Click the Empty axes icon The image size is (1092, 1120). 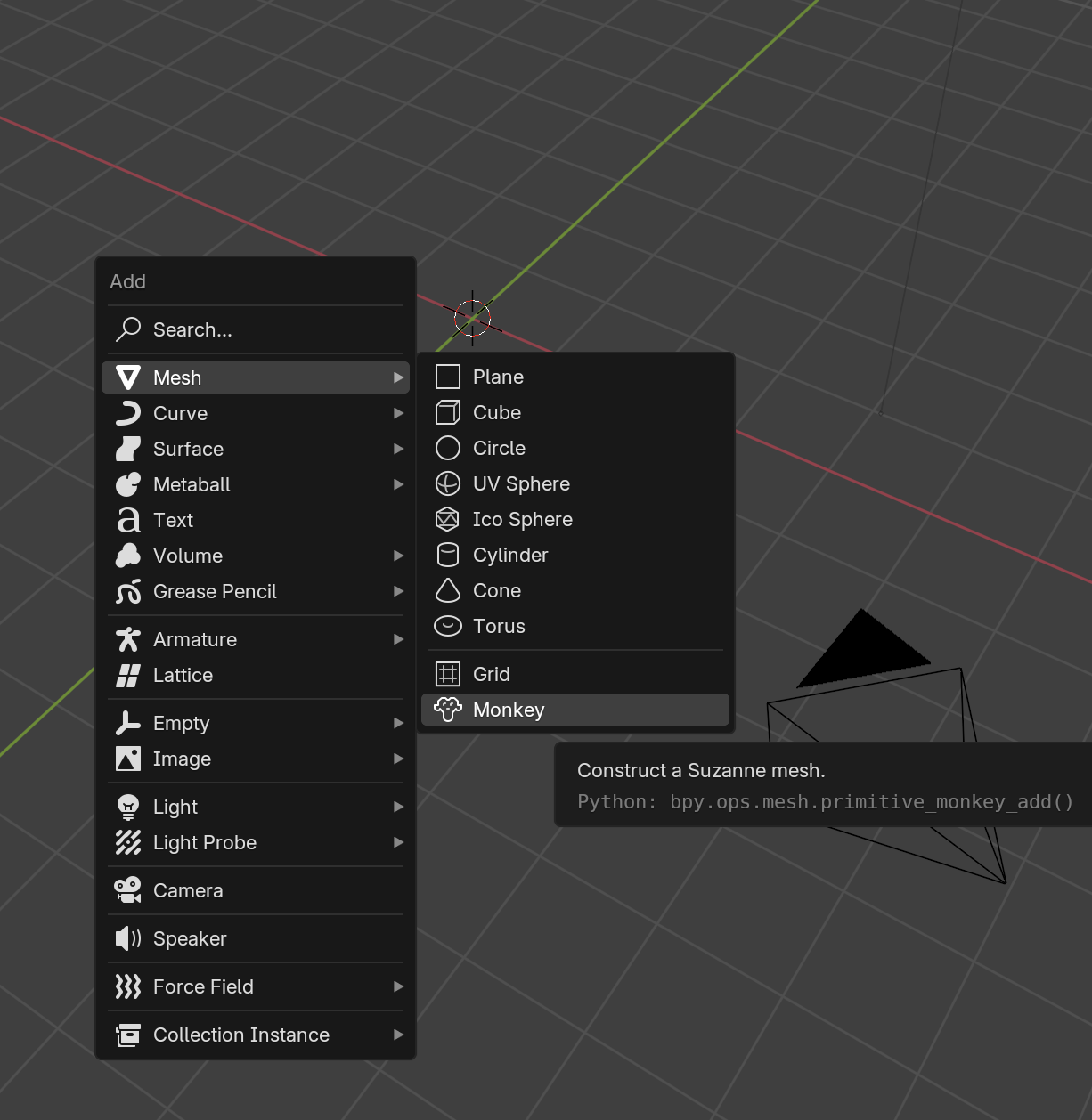pyautogui.click(x=128, y=723)
